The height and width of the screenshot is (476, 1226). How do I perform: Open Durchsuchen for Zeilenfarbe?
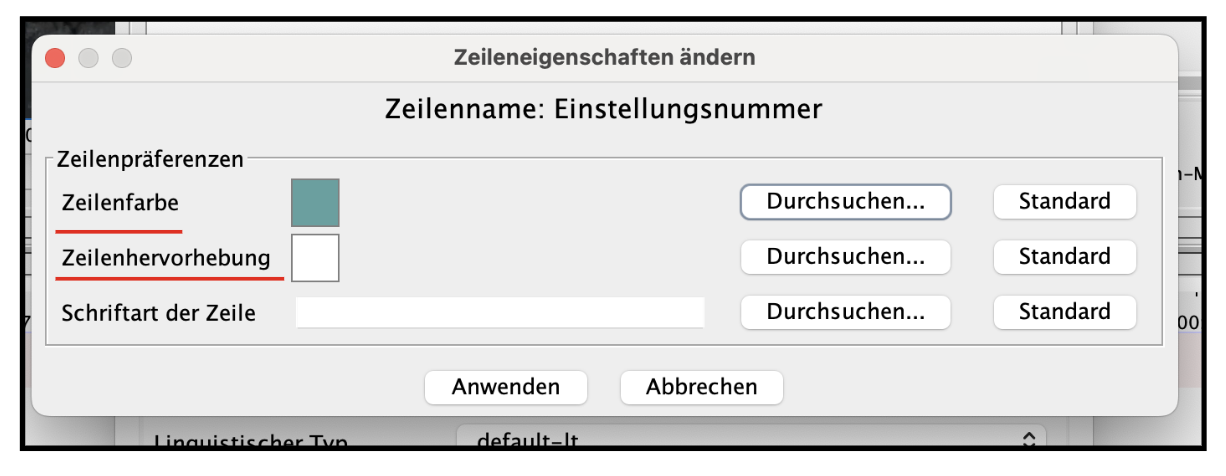845,201
